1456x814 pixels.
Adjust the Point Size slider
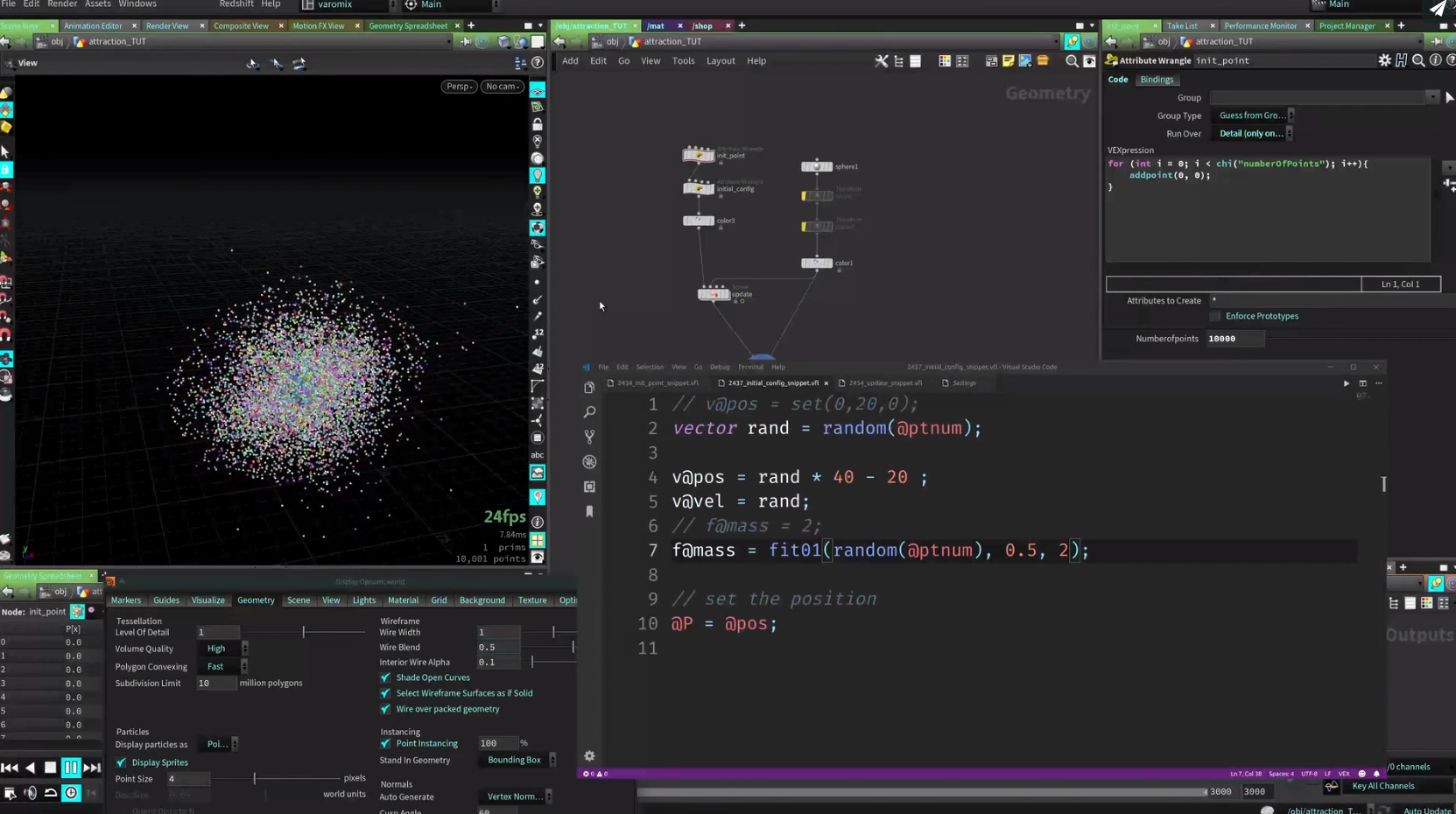coord(255,779)
